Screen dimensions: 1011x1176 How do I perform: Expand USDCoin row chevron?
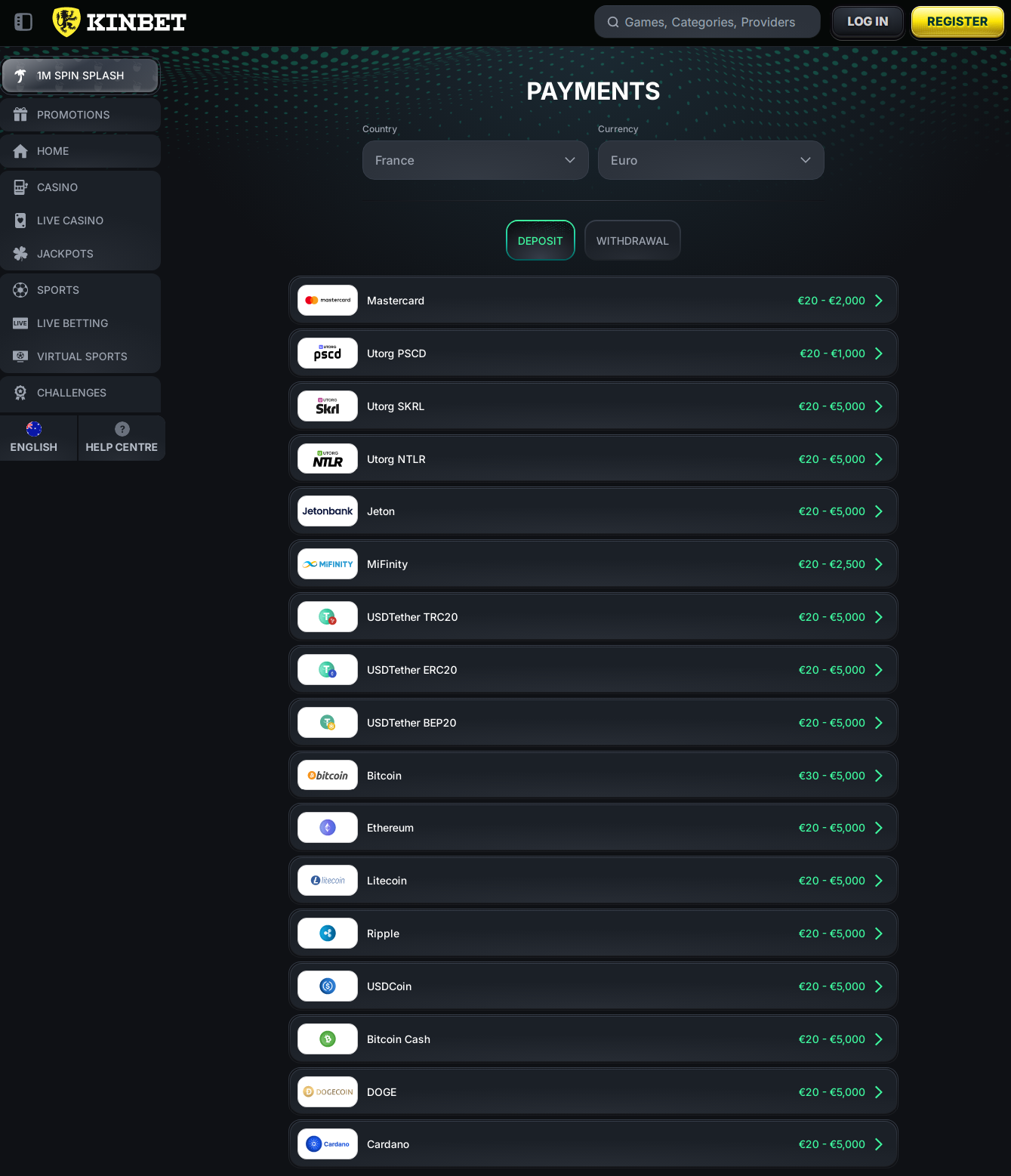point(878,986)
